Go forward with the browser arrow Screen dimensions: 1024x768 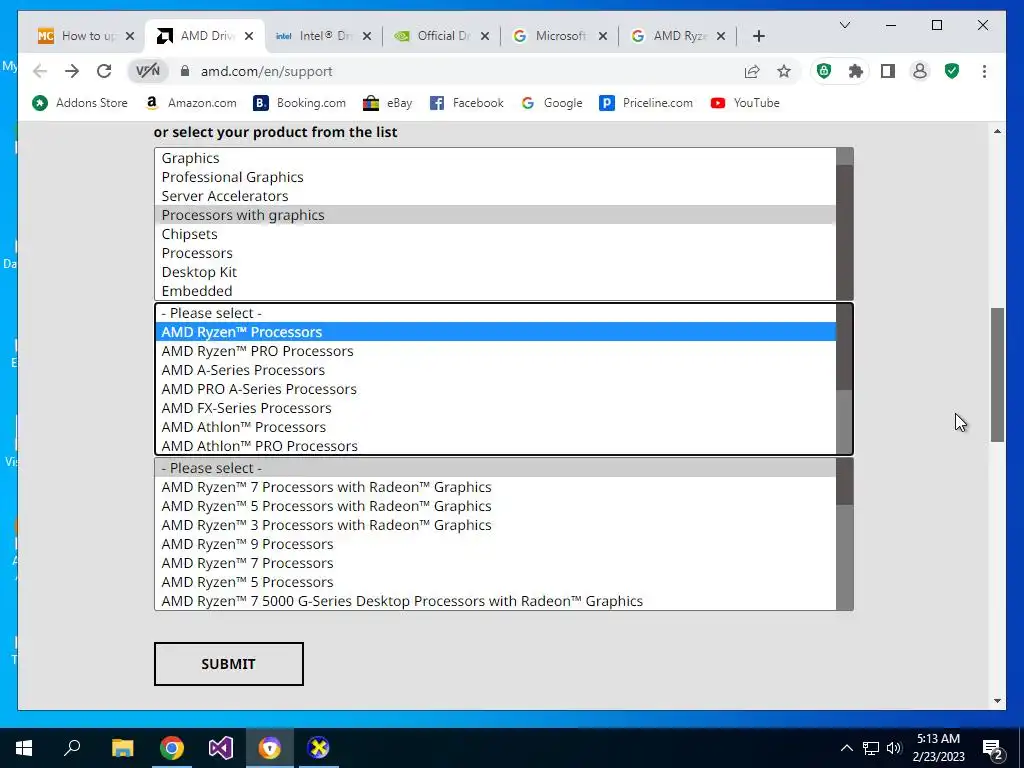coord(72,71)
